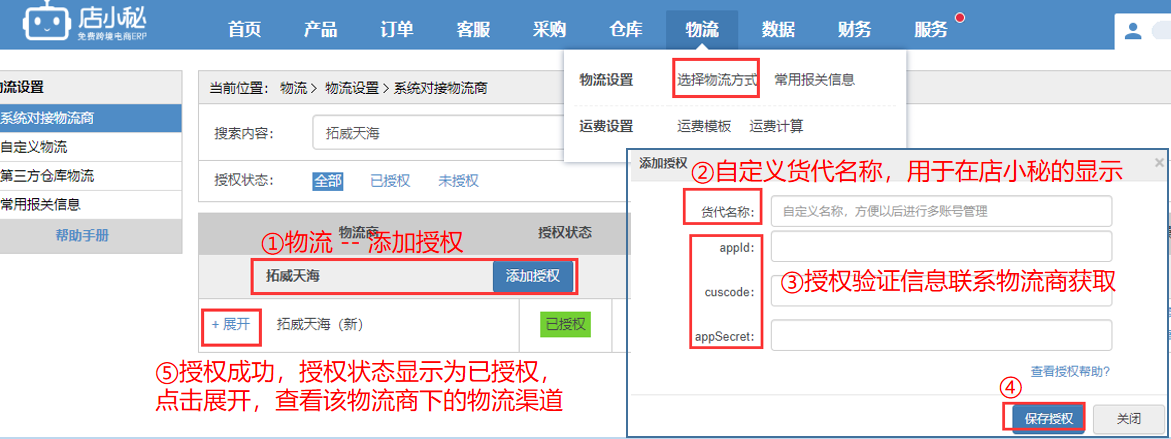This screenshot has height=439, width=1171.
Task: Click the 关闭 button in the dialog
Action: tap(1129, 418)
